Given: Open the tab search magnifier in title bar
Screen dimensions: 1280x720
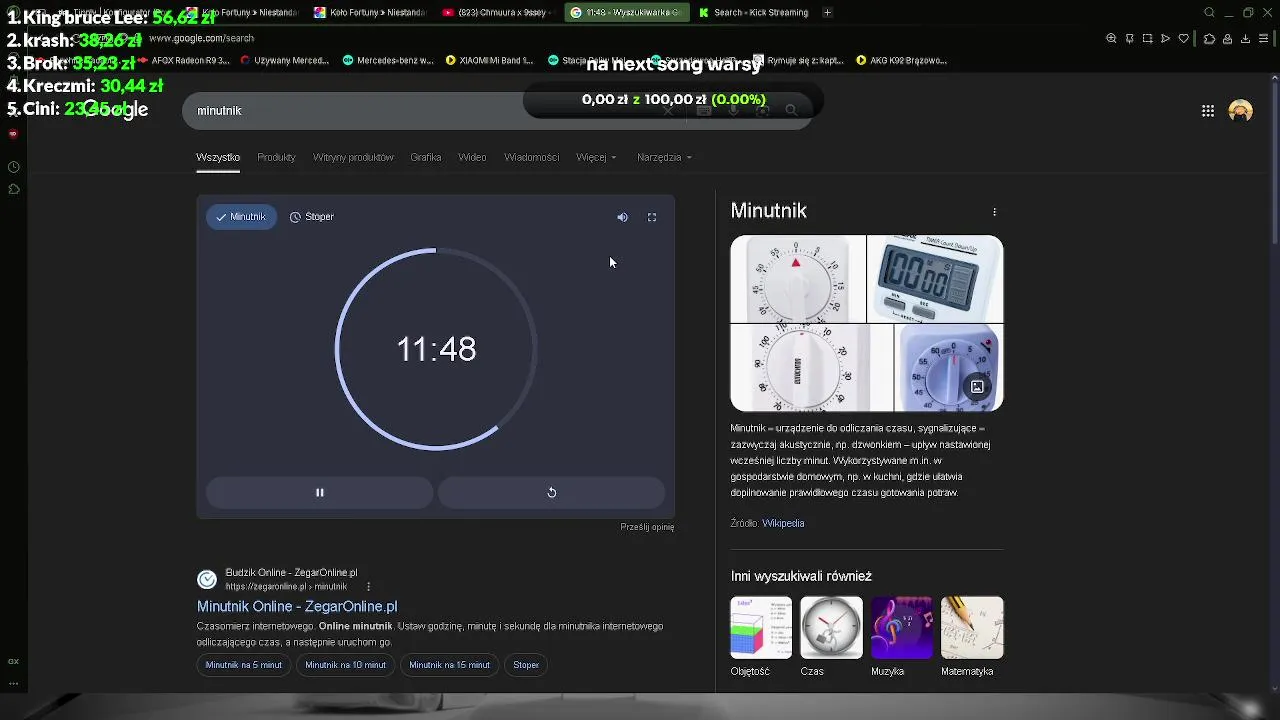Looking at the screenshot, I should point(1209,12).
